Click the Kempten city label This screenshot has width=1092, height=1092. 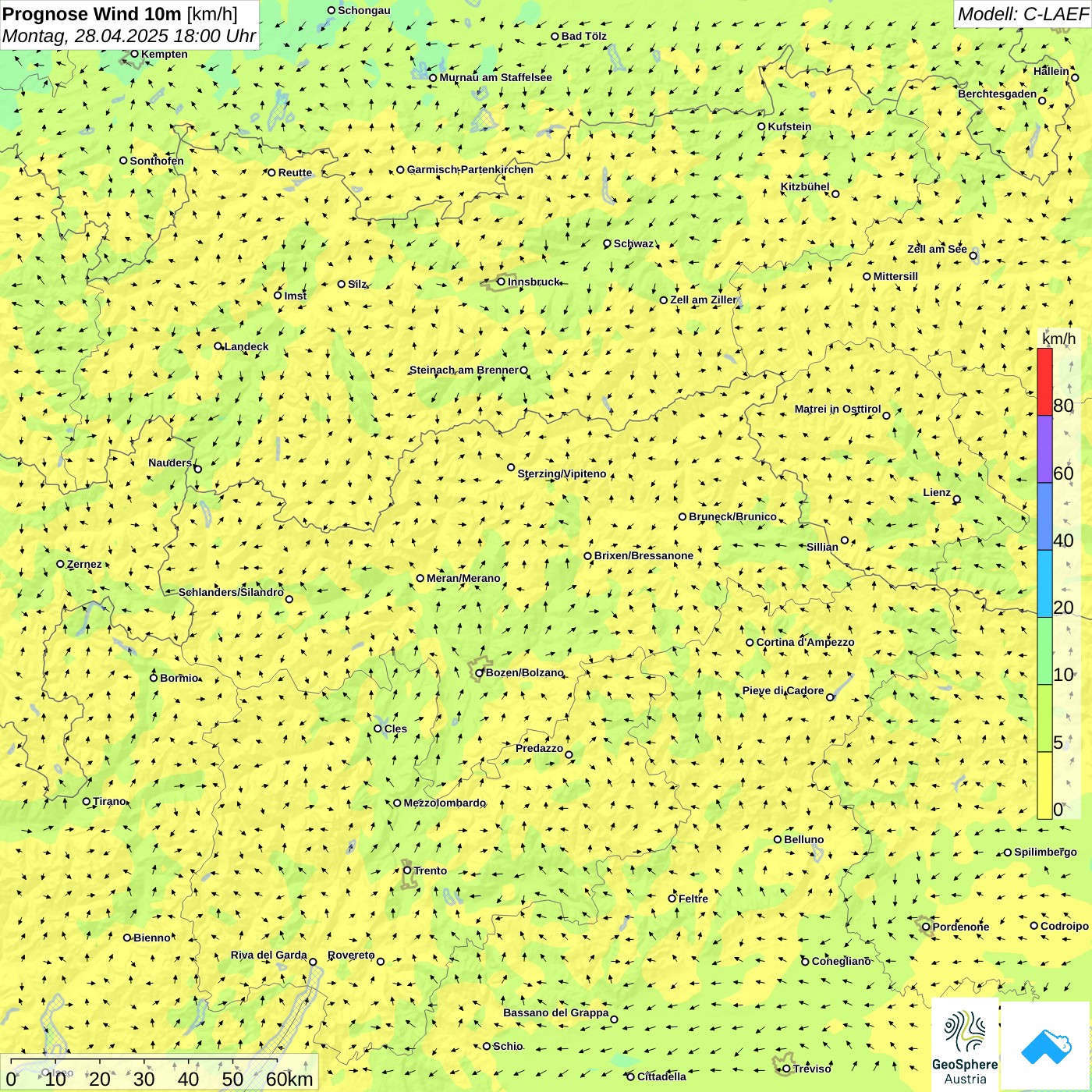pyautogui.click(x=164, y=54)
